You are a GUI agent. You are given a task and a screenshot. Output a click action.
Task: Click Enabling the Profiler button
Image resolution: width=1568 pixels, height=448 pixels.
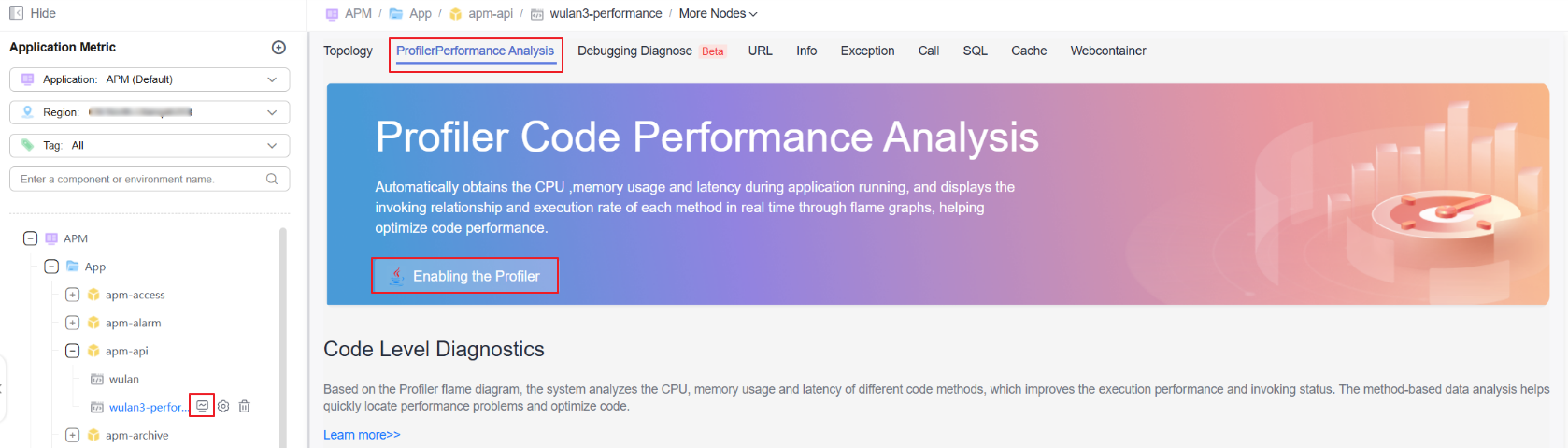[464, 276]
